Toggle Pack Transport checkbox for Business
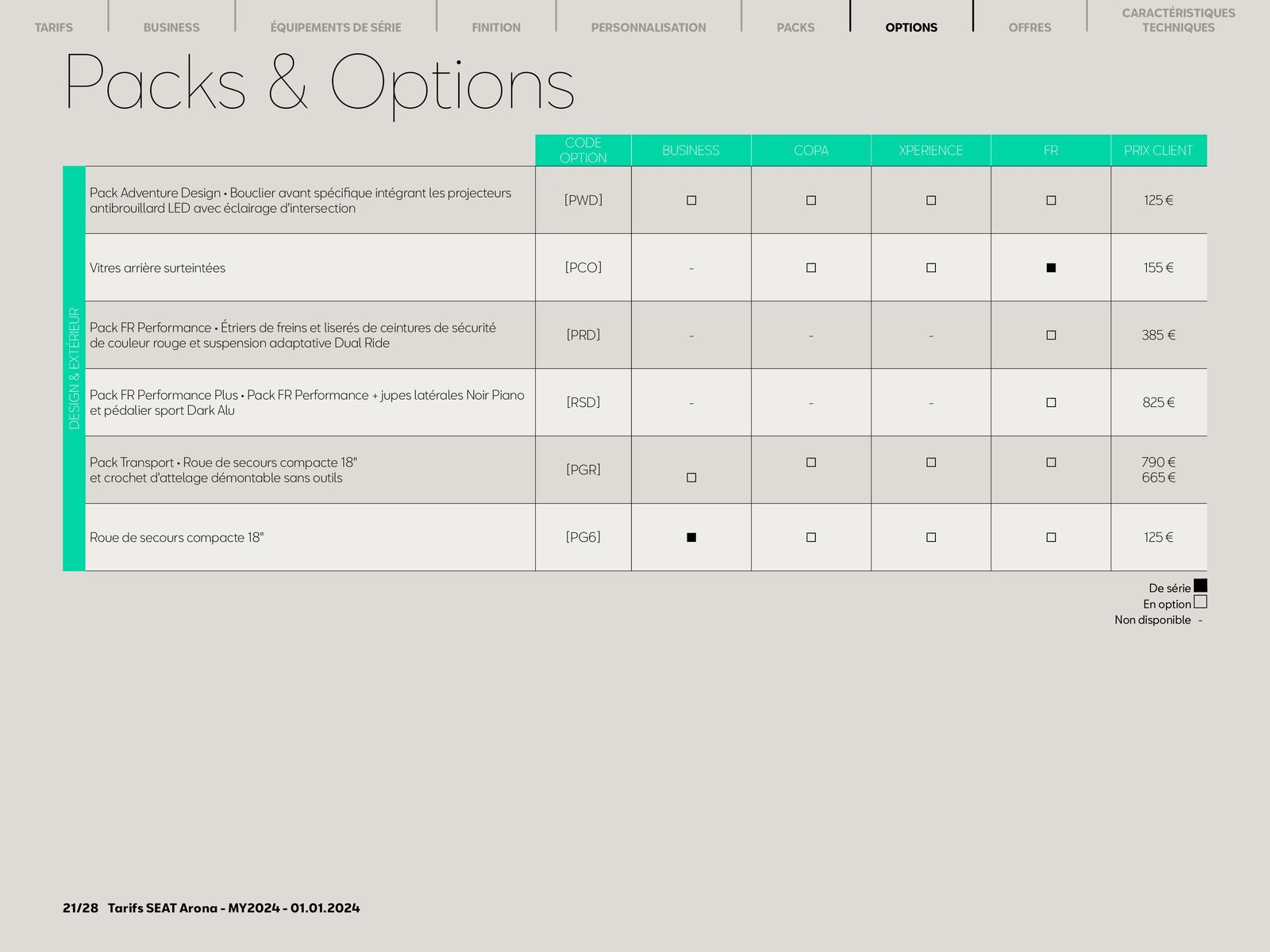Screen dimensions: 1270x952 point(691,478)
